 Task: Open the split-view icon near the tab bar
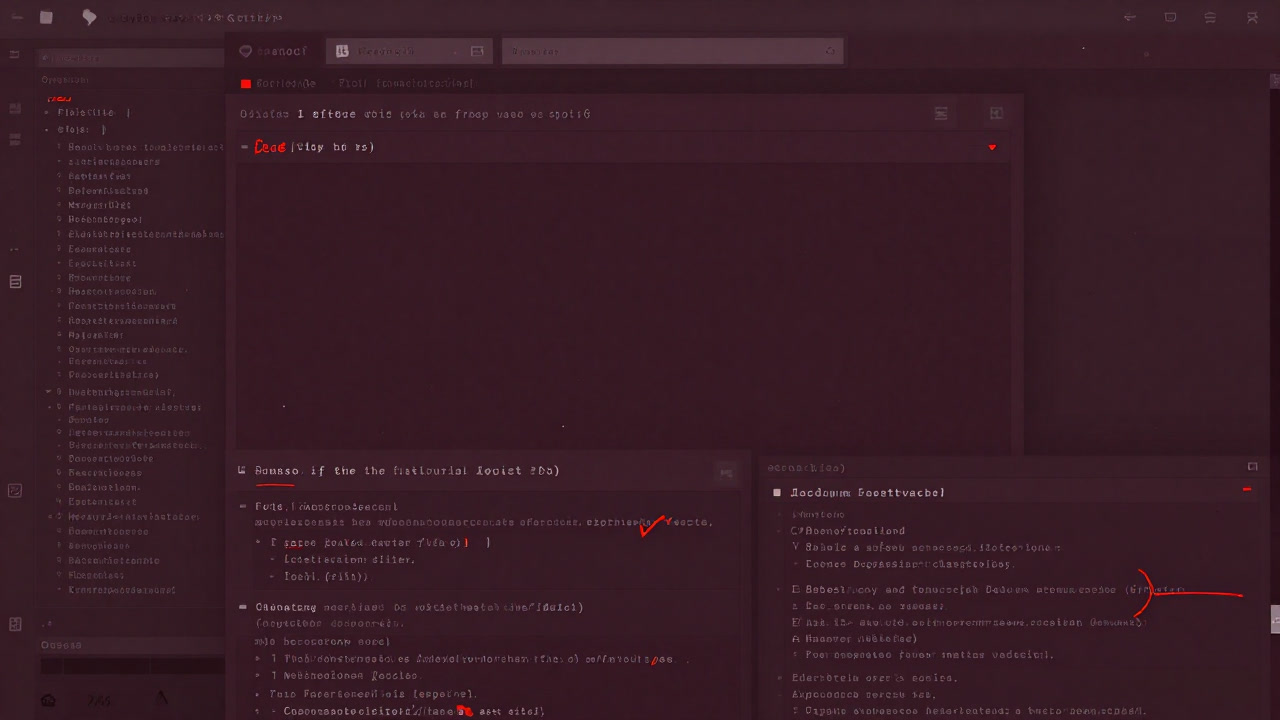point(478,50)
